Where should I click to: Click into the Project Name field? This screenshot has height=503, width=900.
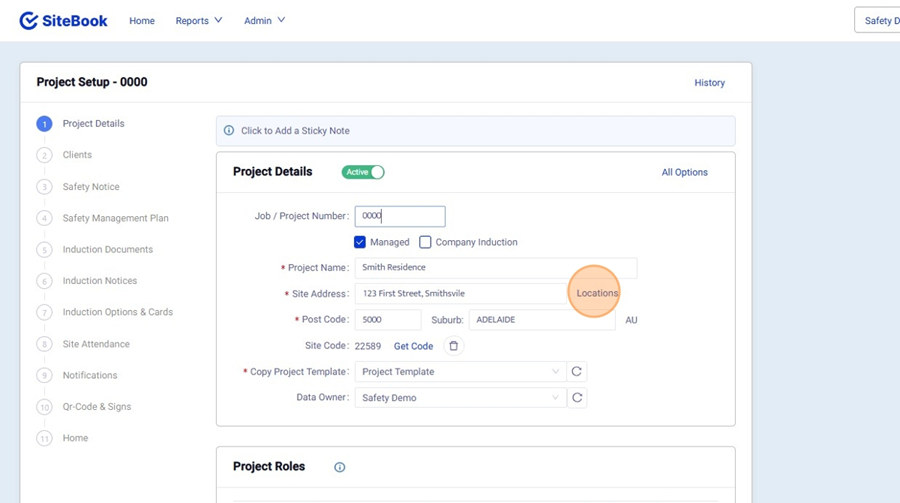coord(495,268)
